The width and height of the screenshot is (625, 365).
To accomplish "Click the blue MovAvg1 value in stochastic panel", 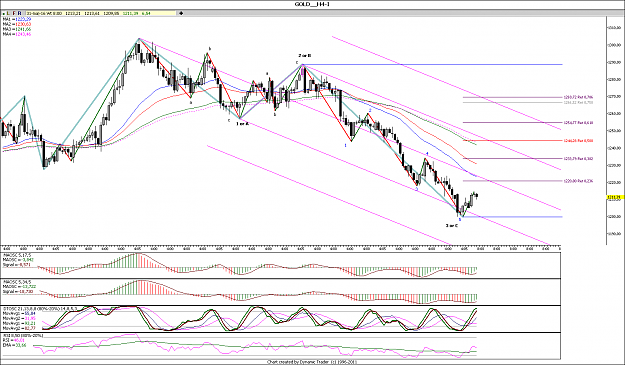I will pyautogui.click(x=30, y=314).
